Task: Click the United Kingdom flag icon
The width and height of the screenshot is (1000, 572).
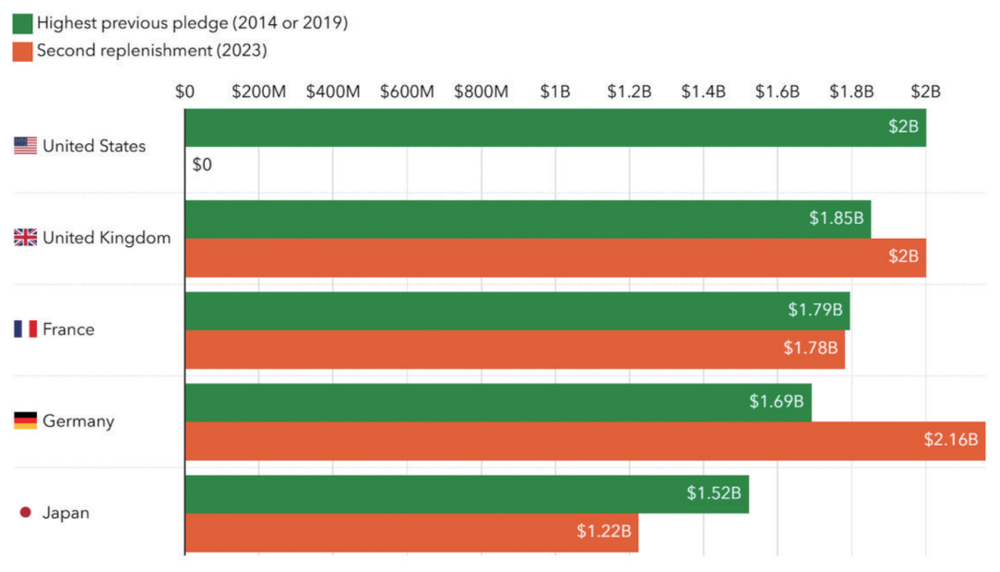Action: (x=25, y=238)
